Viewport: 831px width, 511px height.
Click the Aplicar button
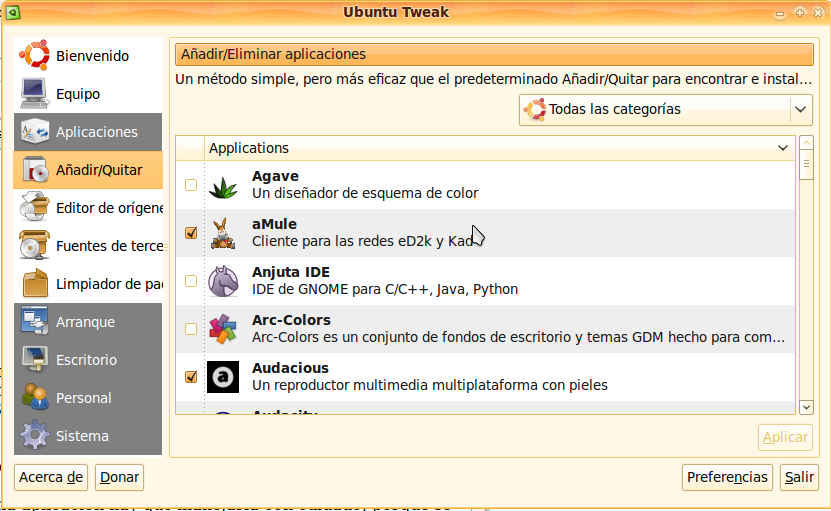pyautogui.click(x=785, y=437)
